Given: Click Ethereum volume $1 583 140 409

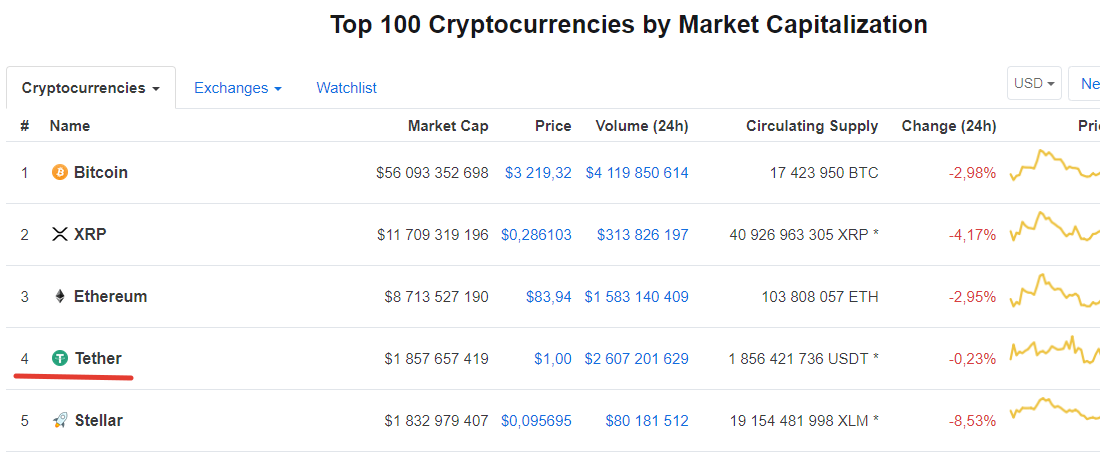Looking at the screenshot, I should (637, 297).
